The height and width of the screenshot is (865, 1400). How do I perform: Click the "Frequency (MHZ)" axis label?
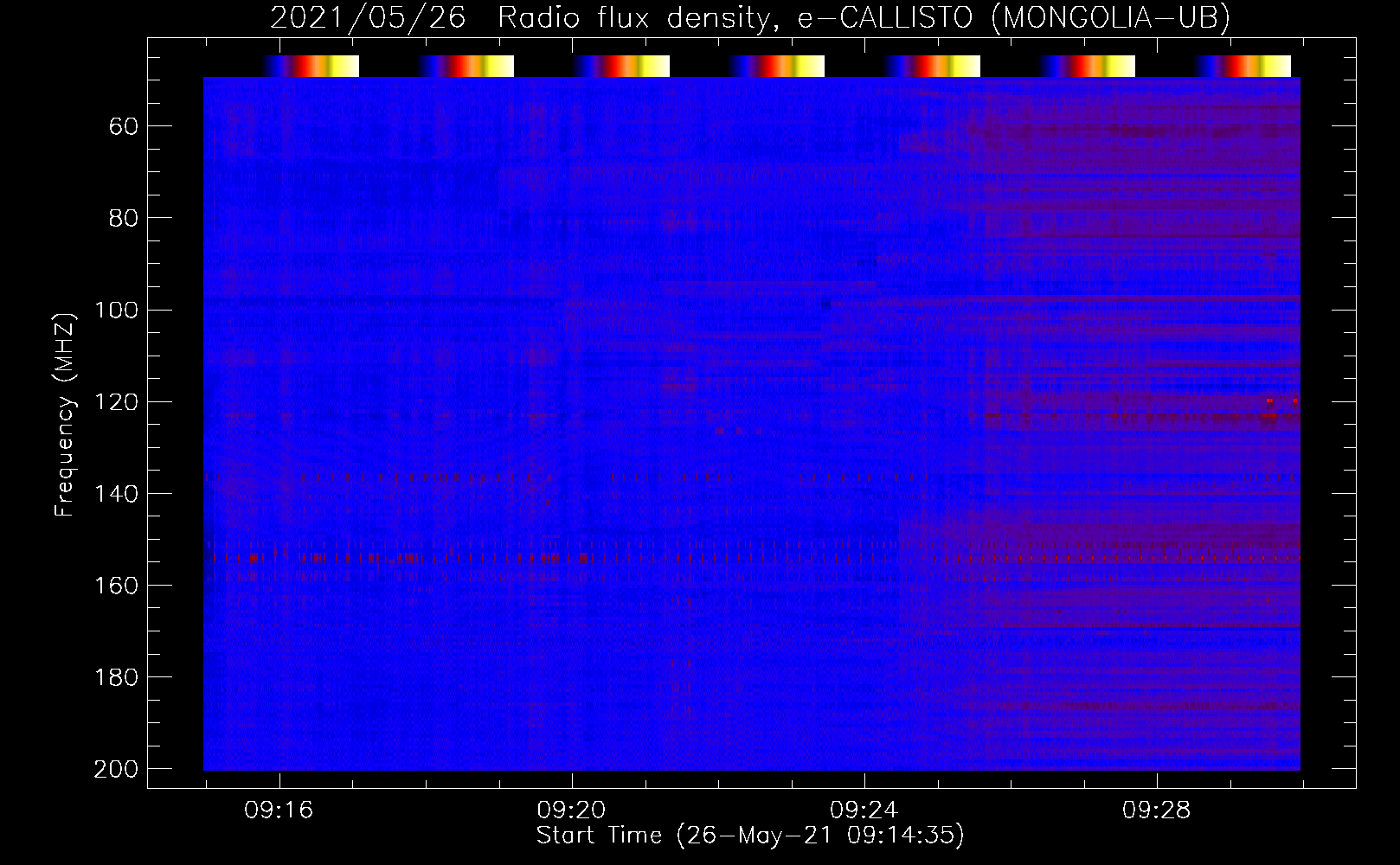(x=65, y=414)
